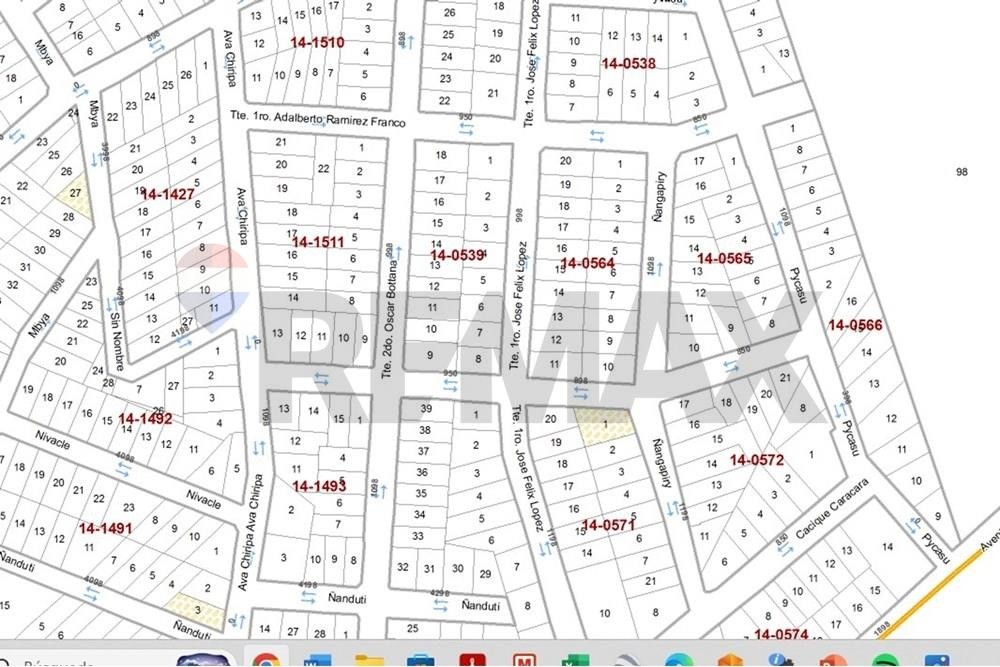Screen dimensions: 1000x667
Task: Click direction arrows below 4298 near Ñanduti
Action: pyautogui.click(x=440, y=605)
